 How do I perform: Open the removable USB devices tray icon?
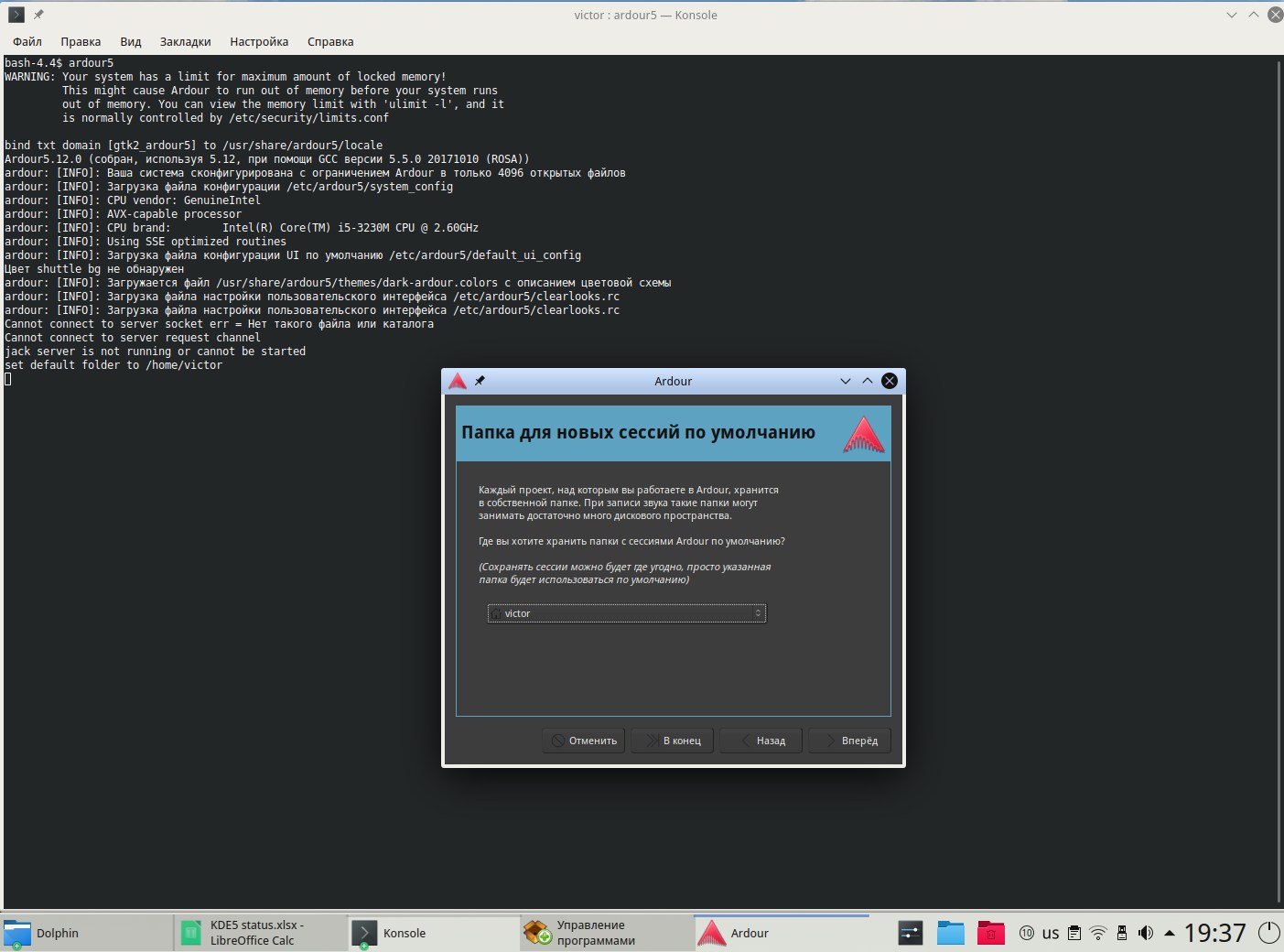tap(1122, 933)
